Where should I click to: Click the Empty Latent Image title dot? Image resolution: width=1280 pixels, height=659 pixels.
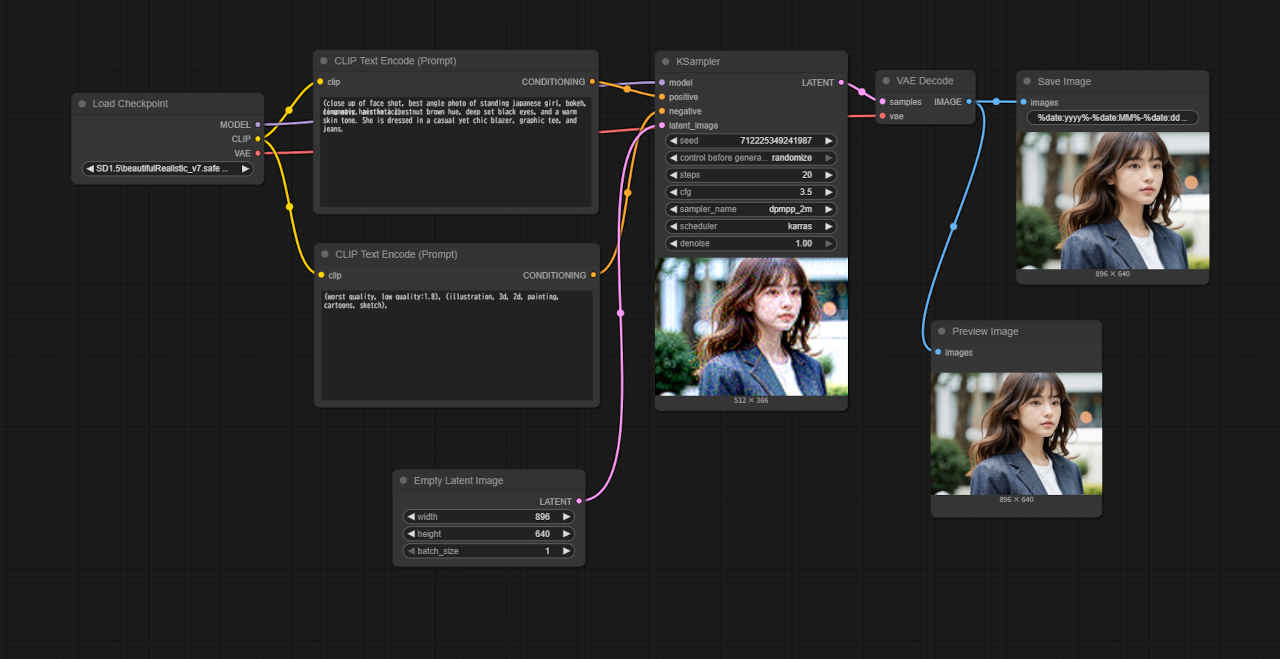[403, 481]
